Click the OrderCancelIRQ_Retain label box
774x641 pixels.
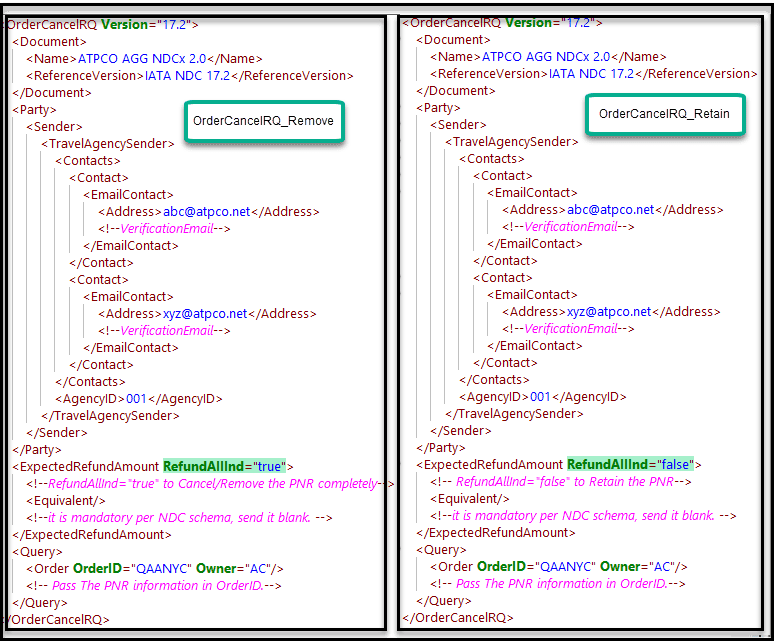tap(664, 114)
